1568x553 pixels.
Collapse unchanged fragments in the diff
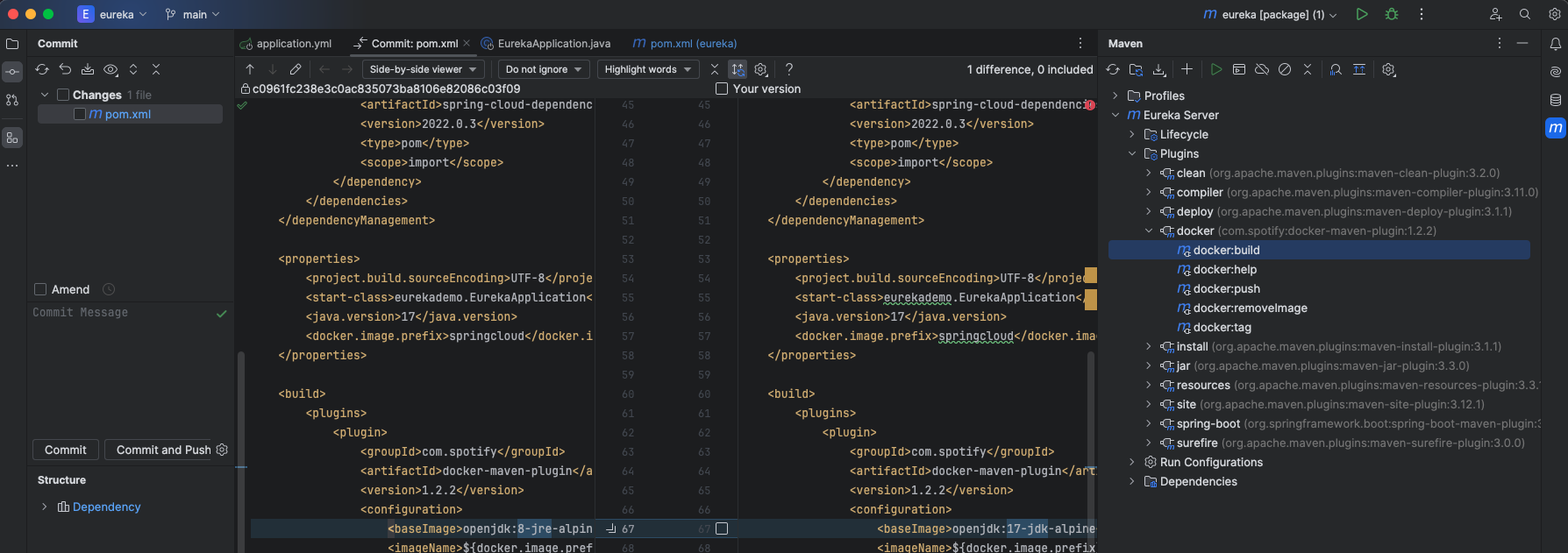(715, 69)
